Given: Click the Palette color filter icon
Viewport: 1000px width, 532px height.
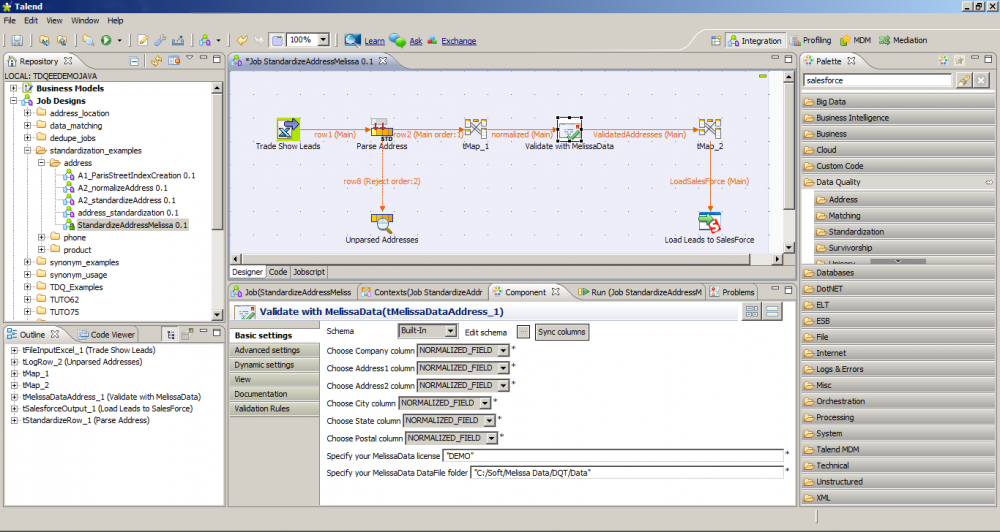Looking at the screenshot, I should (943, 61).
